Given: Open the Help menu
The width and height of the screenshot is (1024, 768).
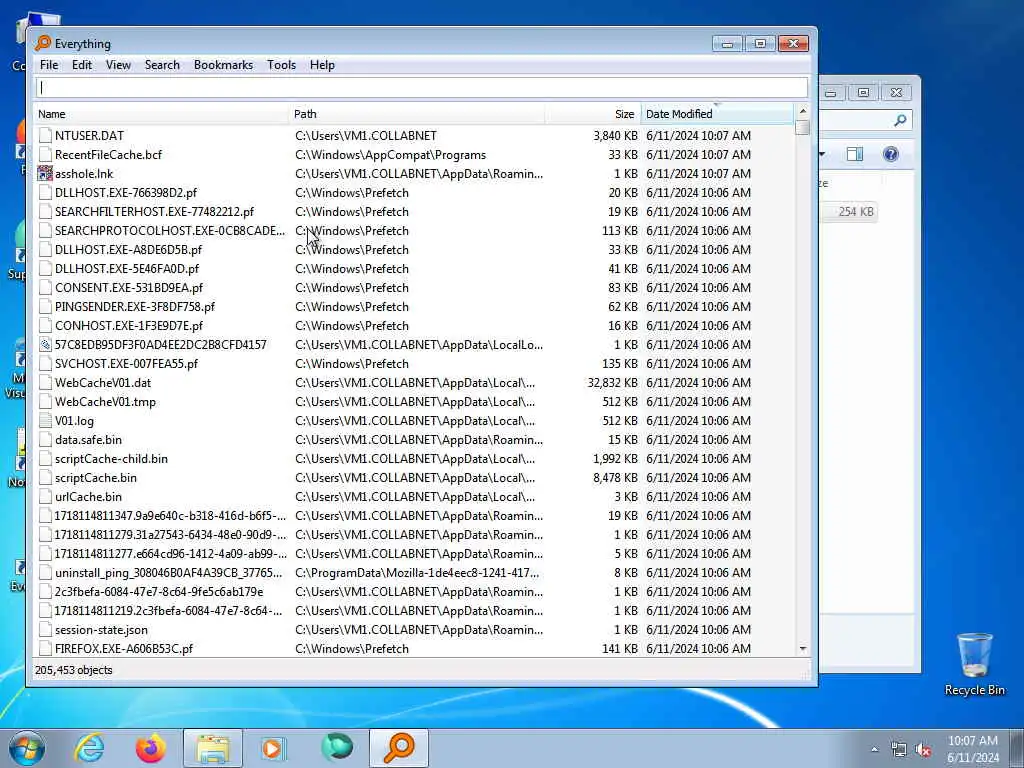Looking at the screenshot, I should pyautogui.click(x=322, y=65).
